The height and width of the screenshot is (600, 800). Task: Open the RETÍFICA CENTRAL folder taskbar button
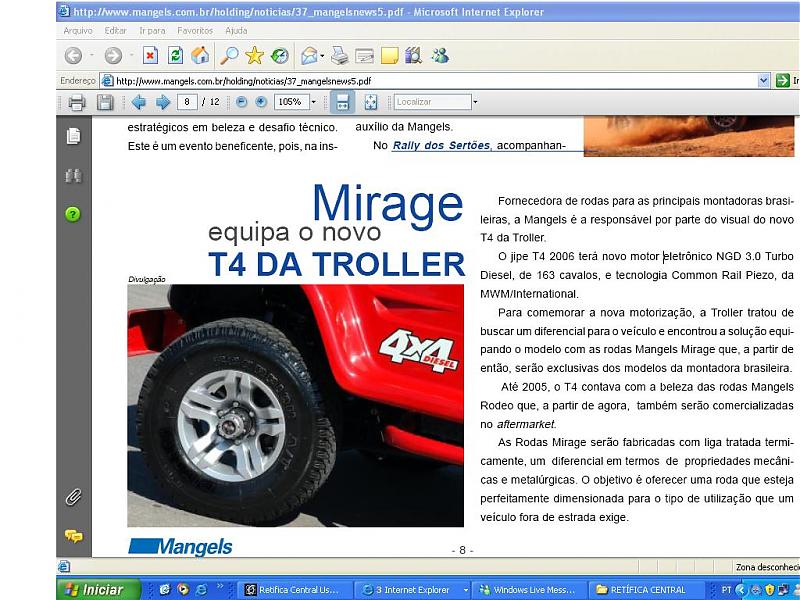pyautogui.click(x=646, y=590)
